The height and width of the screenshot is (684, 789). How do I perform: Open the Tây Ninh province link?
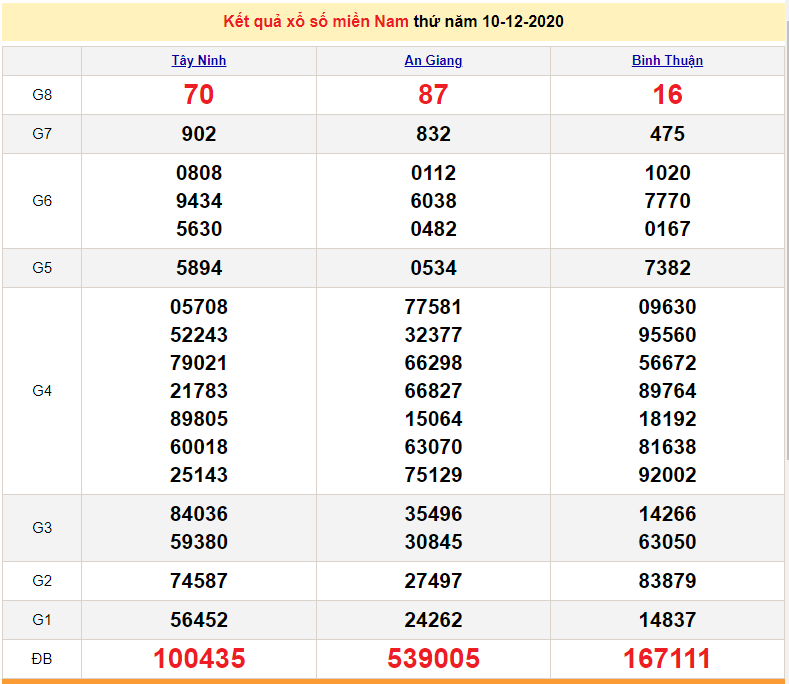point(199,60)
